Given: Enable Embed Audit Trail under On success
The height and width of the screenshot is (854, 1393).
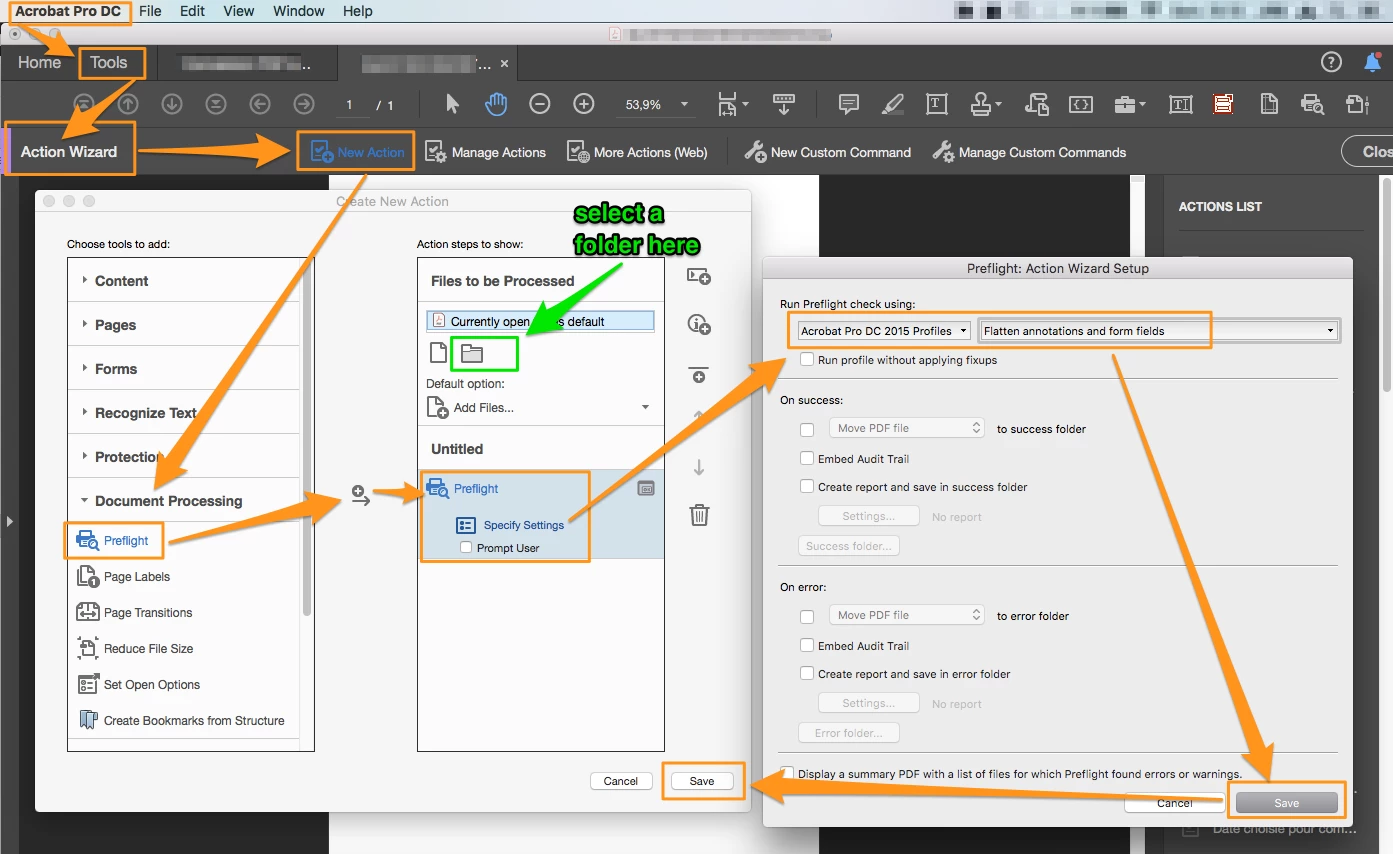Looking at the screenshot, I should click(807, 459).
